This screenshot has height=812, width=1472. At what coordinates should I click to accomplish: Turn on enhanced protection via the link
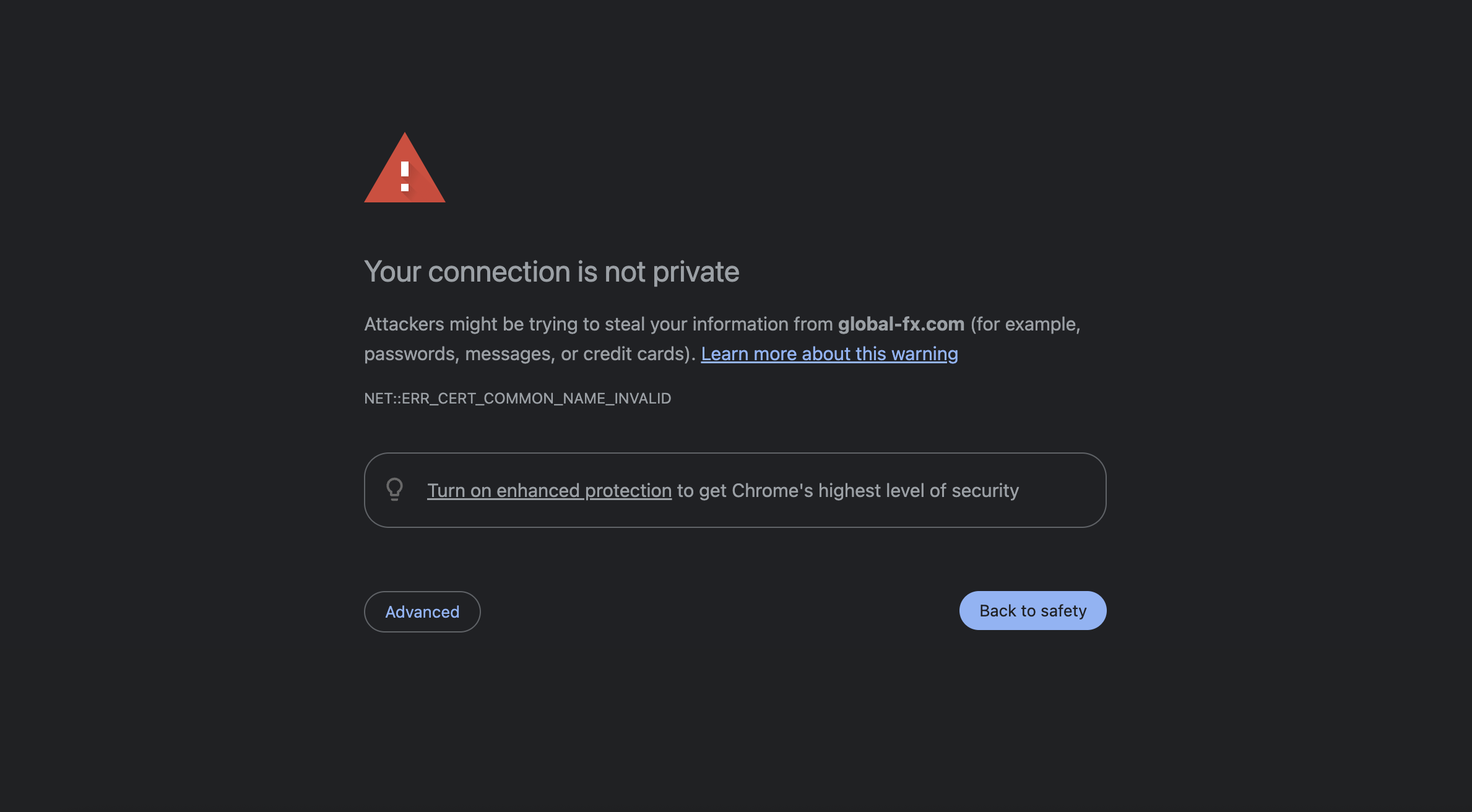[x=549, y=490]
